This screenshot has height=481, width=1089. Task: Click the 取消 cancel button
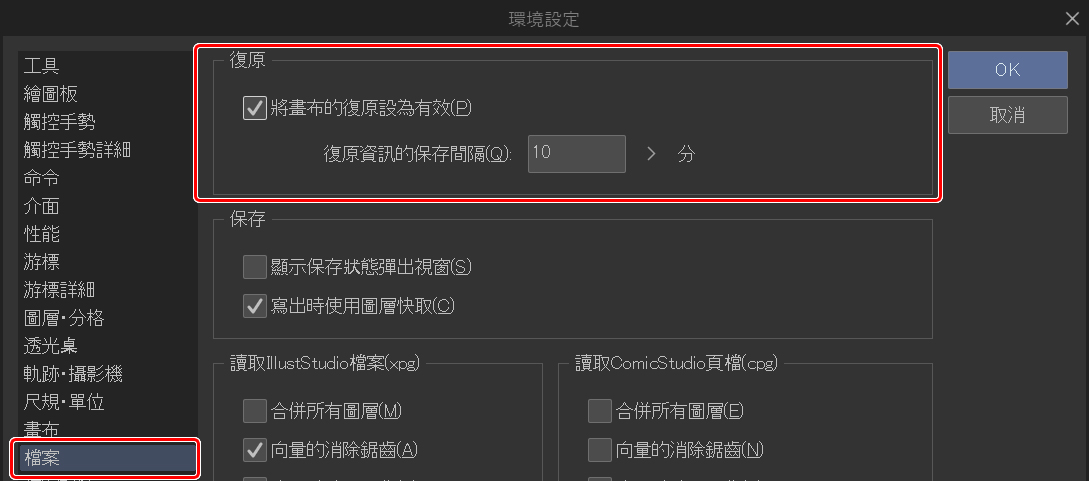tap(1007, 115)
